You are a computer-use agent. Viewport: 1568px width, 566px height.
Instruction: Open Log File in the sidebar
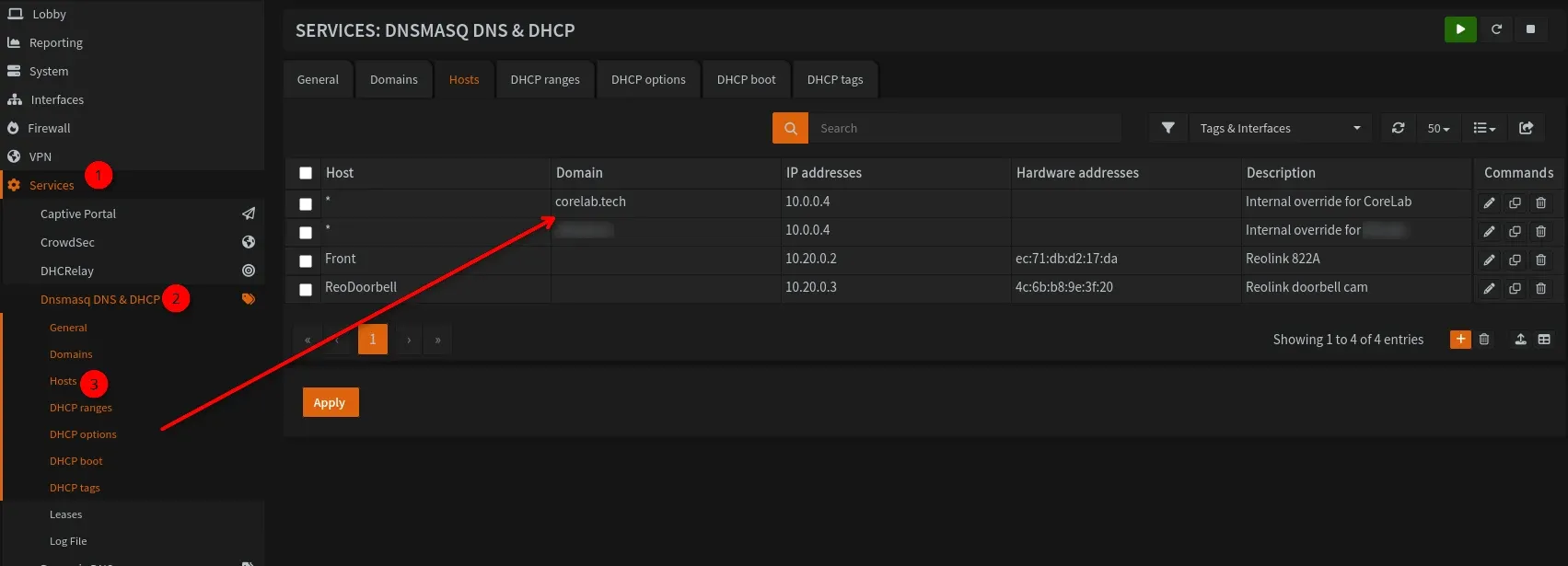[x=68, y=541]
